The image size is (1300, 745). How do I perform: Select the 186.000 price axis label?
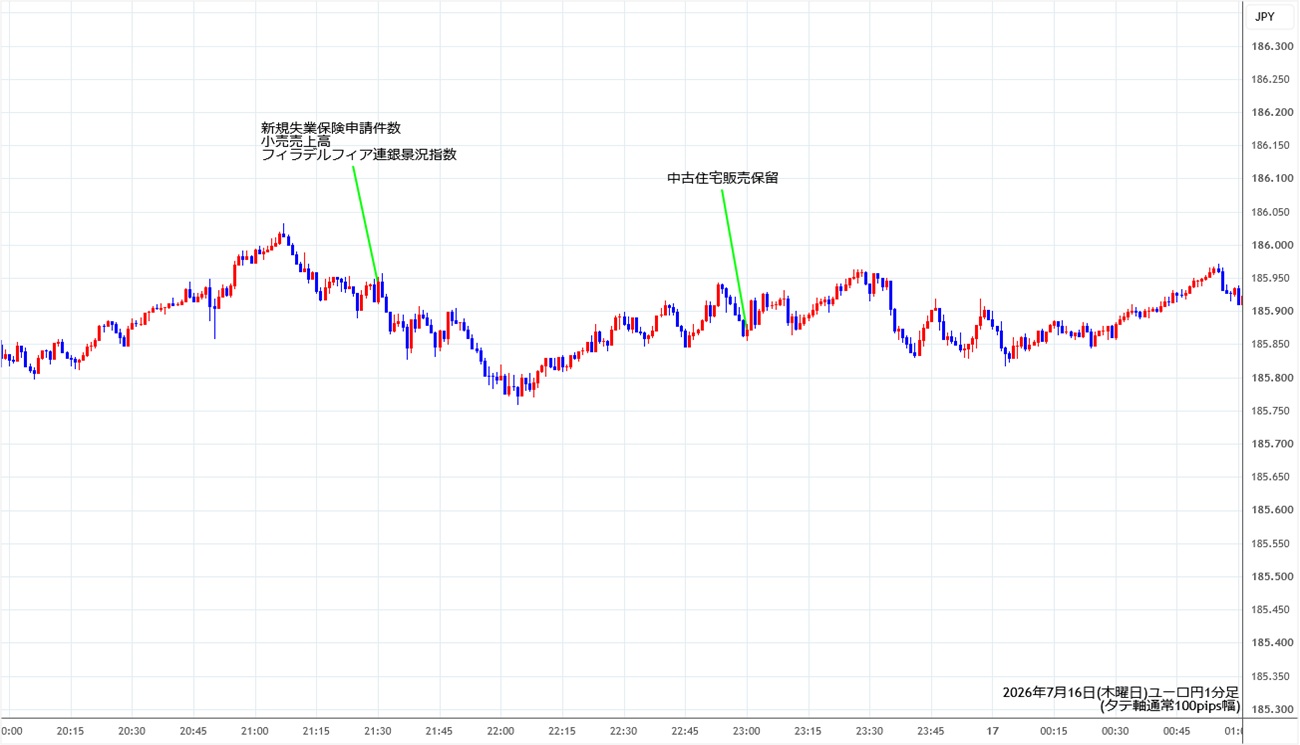click(1270, 245)
